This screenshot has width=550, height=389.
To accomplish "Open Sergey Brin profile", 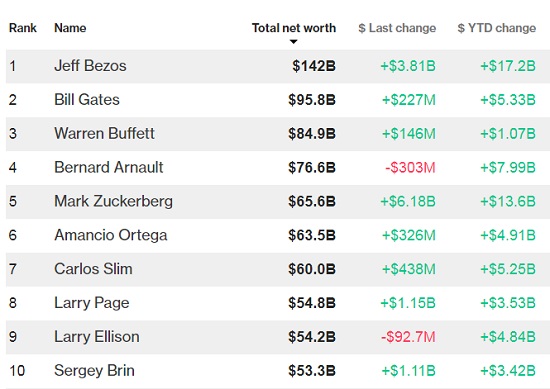I will [x=94, y=371].
